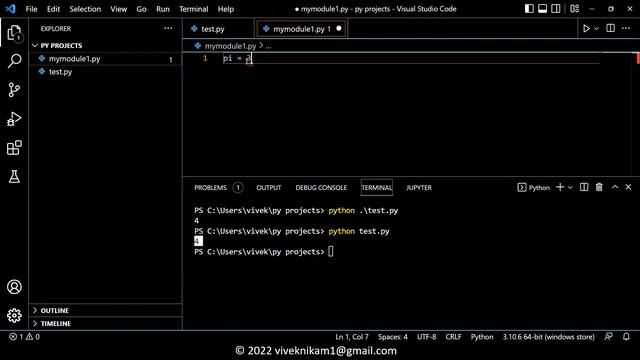The height and width of the screenshot is (360, 640).
Task: Open the Help menu
Action: 226,9
